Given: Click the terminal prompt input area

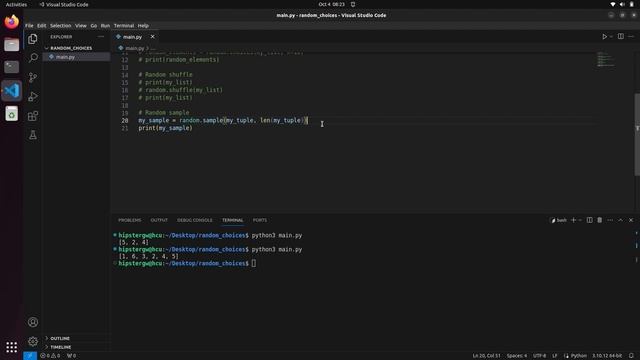Looking at the screenshot, I should 253,263.
